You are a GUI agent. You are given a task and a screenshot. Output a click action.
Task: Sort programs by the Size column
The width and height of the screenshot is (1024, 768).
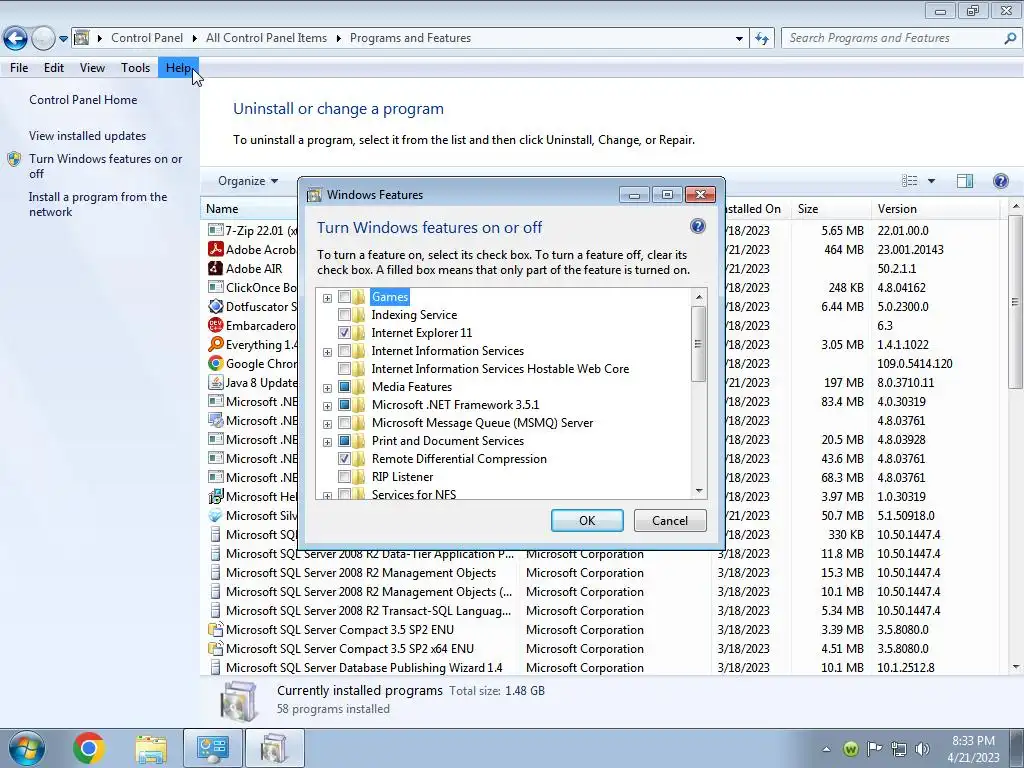coord(829,208)
